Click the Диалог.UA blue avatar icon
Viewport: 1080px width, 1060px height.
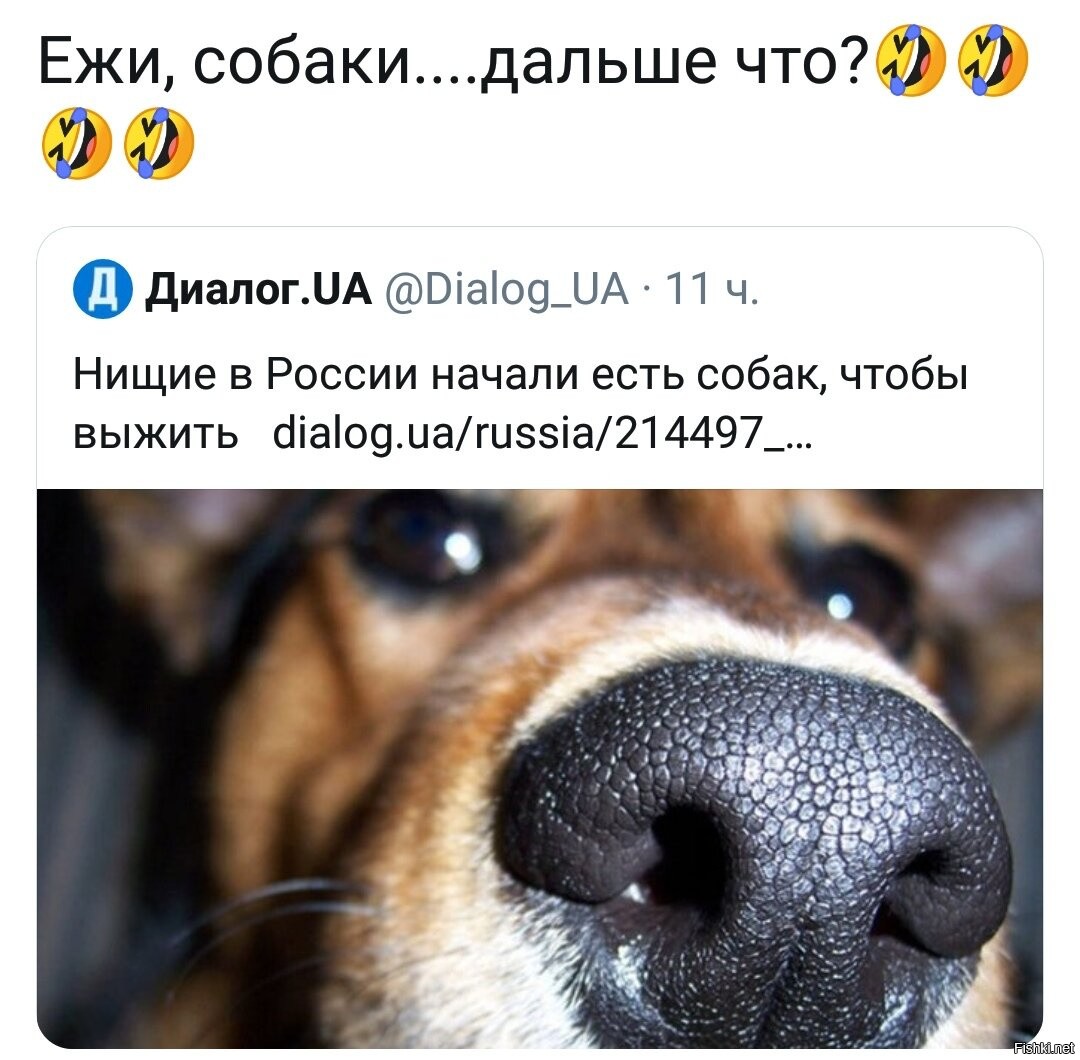click(x=103, y=289)
